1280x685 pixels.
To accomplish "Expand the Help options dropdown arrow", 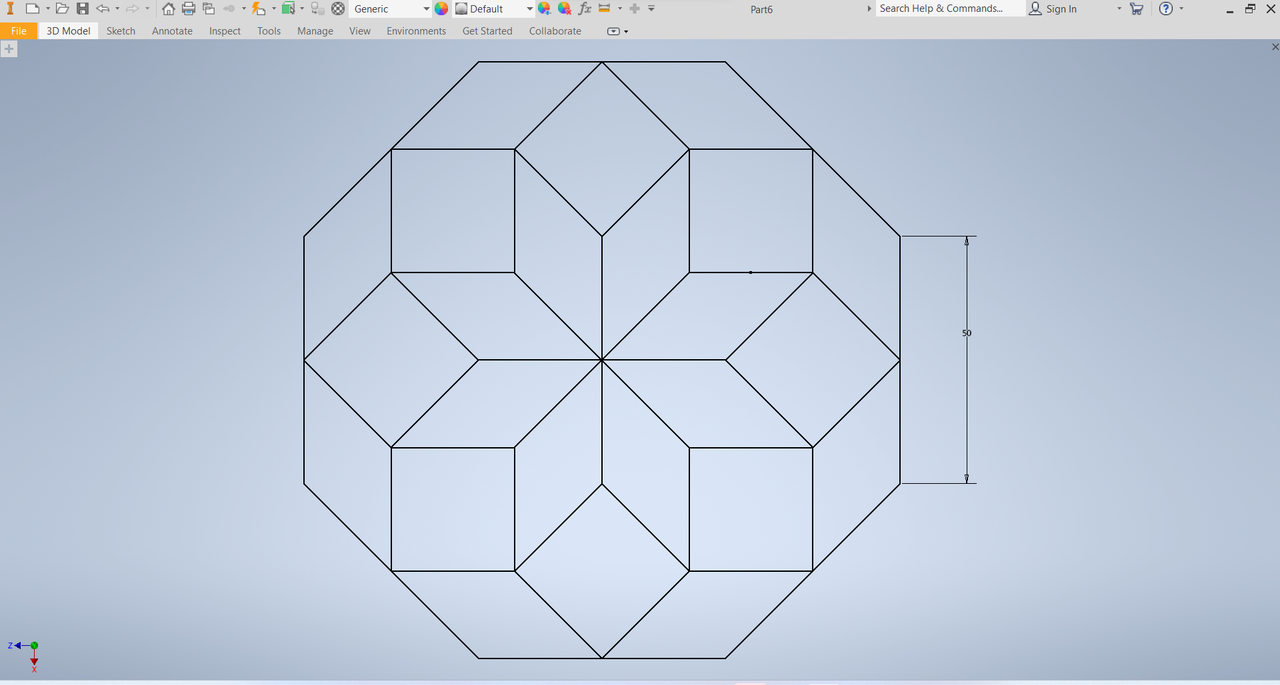I will 1181,9.
